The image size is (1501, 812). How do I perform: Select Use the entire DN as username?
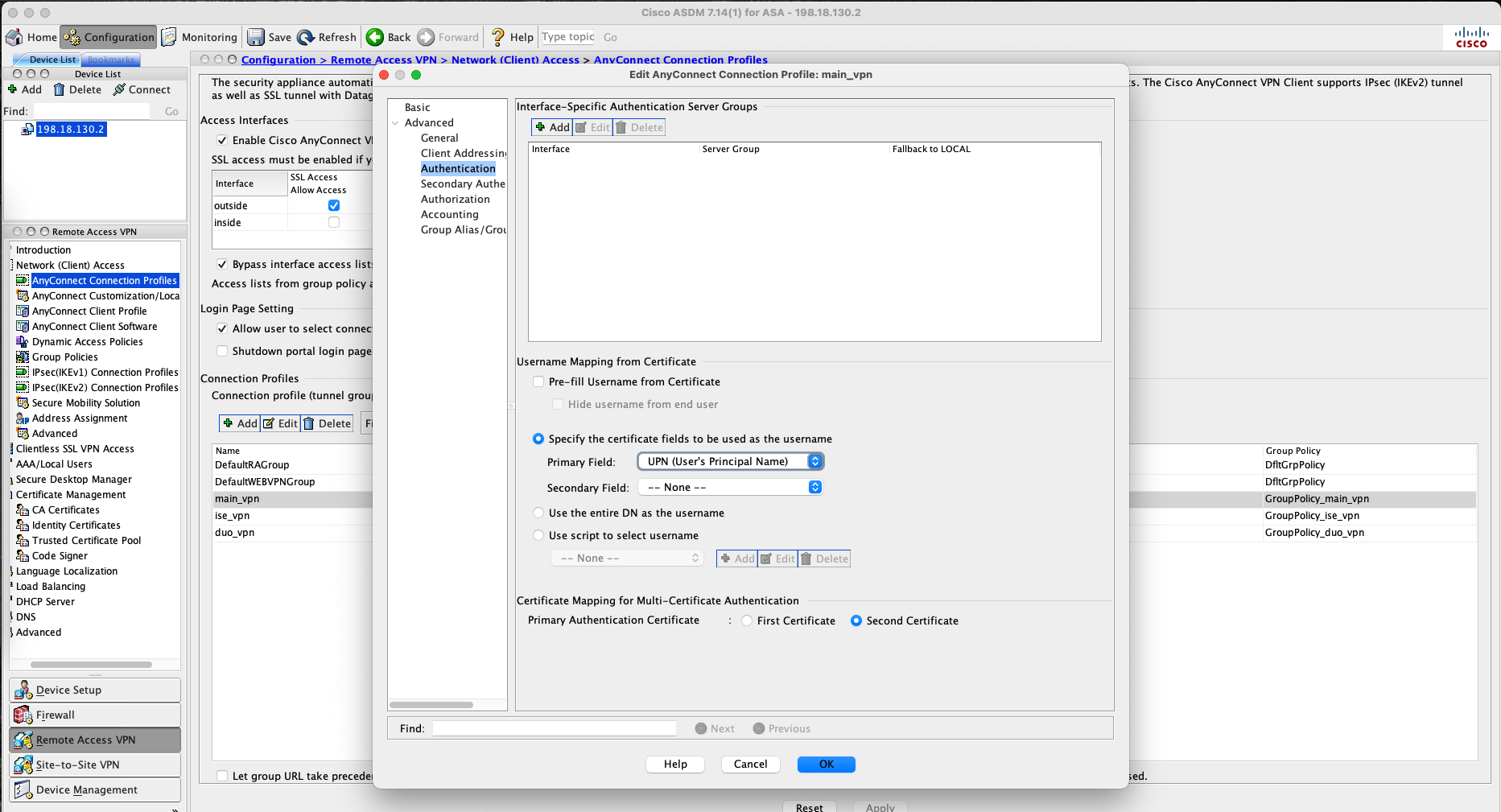538,513
